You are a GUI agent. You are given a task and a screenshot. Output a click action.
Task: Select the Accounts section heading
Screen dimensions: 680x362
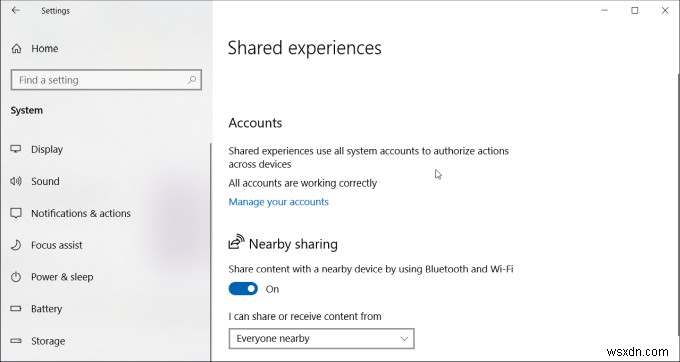(255, 123)
